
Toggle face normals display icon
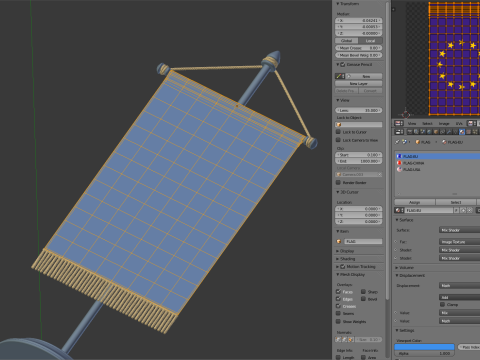(351, 340)
